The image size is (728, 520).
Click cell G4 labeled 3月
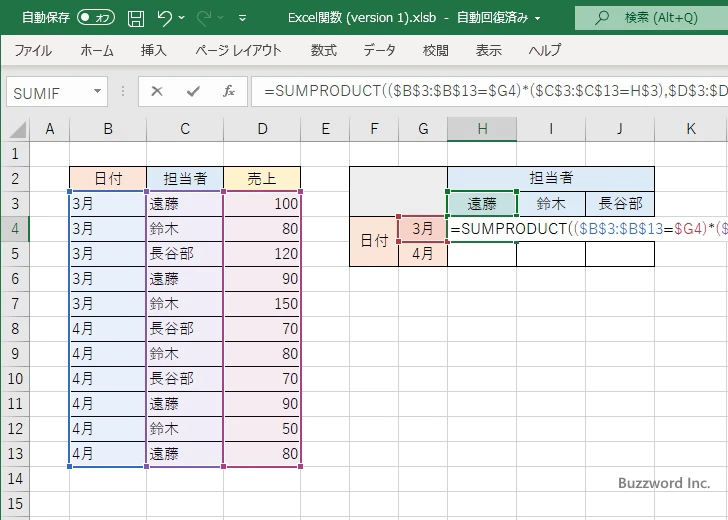(x=422, y=228)
